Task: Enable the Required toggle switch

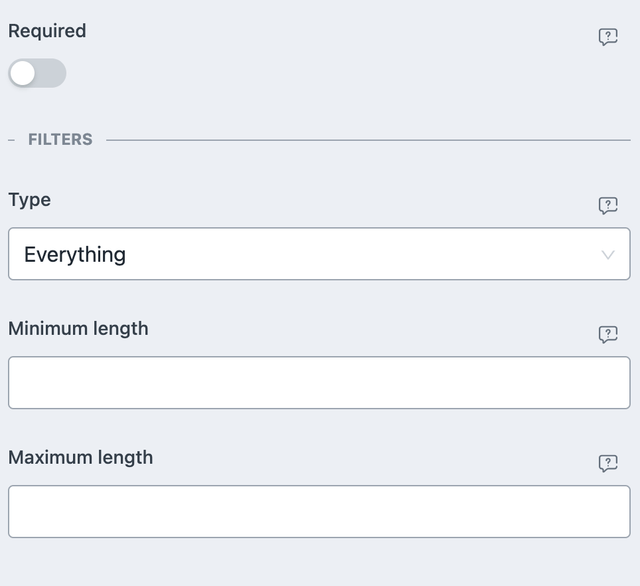Action: [37, 73]
